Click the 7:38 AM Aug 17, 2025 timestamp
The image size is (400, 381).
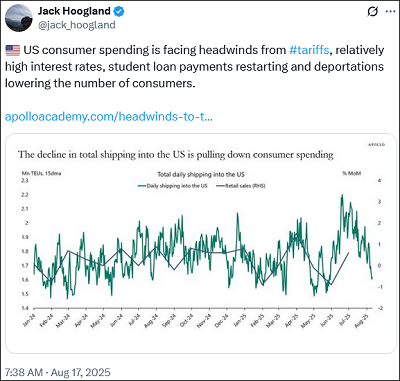click(57, 372)
